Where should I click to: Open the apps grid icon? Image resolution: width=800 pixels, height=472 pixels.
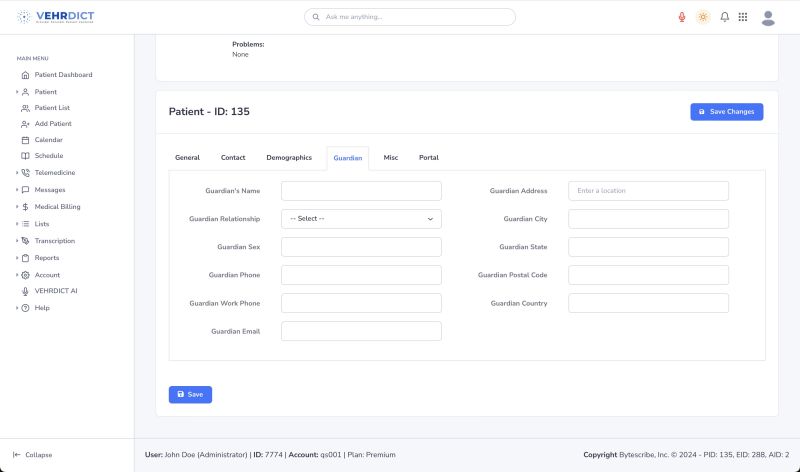click(743, 17)
